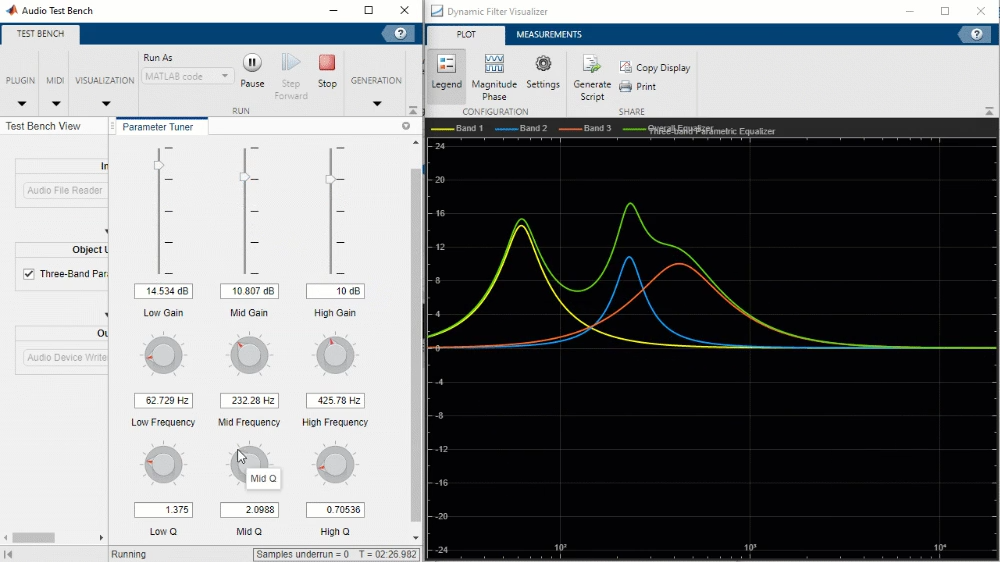This screenshot has height=562, width=1000.
Task: Expand the VISUALIZATION dropdown
Action: click(105, 103)
